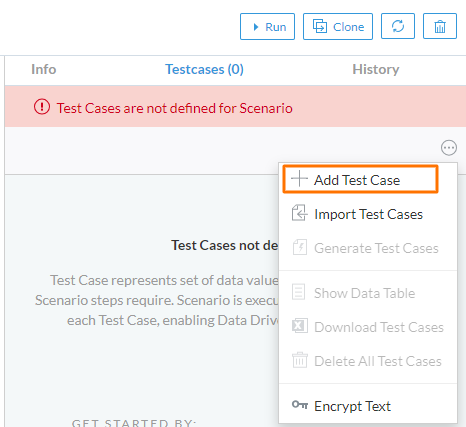Switch to the Info tab
466x427 pixels.
tap(44, 69)
